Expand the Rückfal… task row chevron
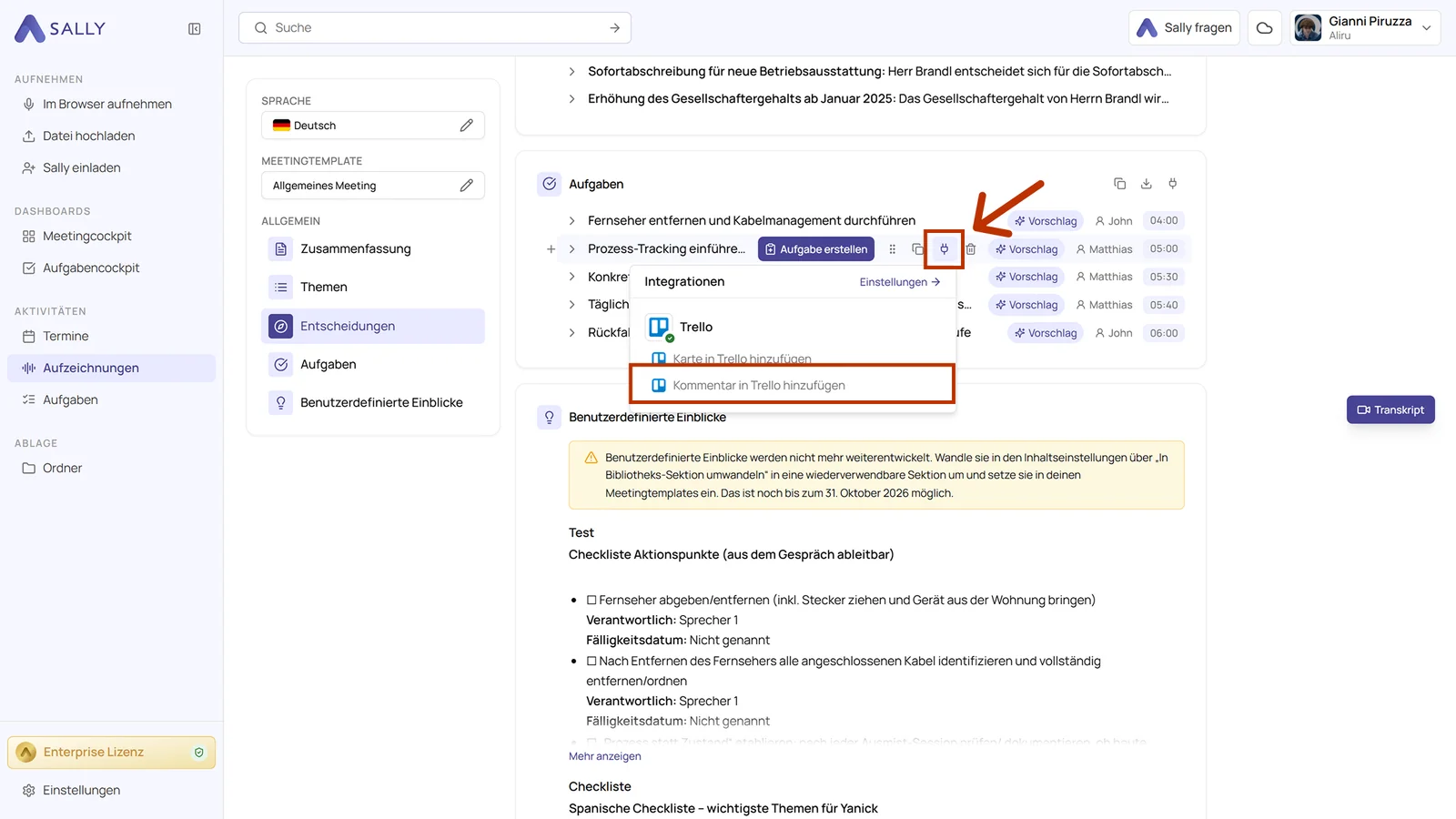 571,333
